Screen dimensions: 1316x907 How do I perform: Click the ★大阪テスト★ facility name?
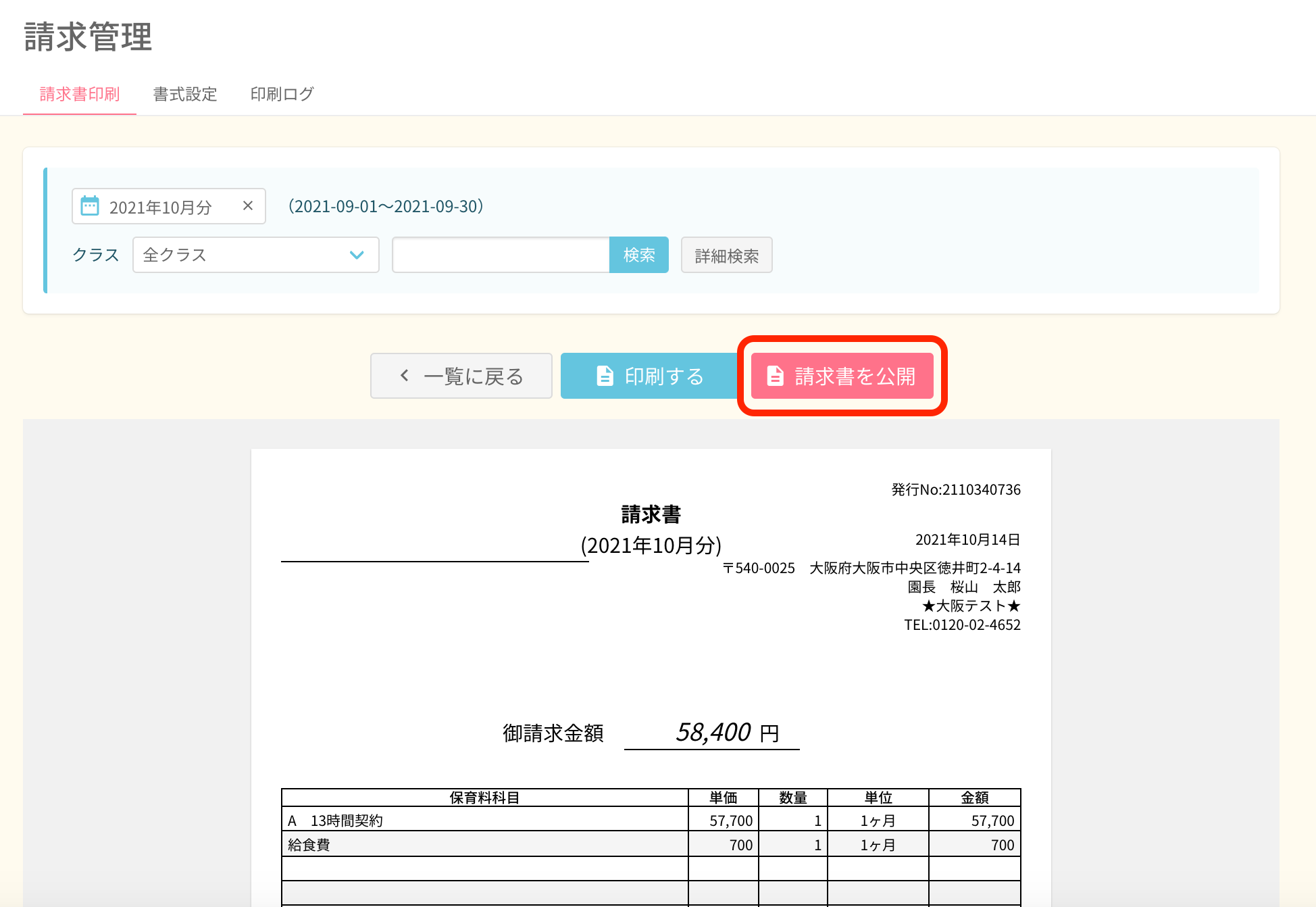point(971,606)
